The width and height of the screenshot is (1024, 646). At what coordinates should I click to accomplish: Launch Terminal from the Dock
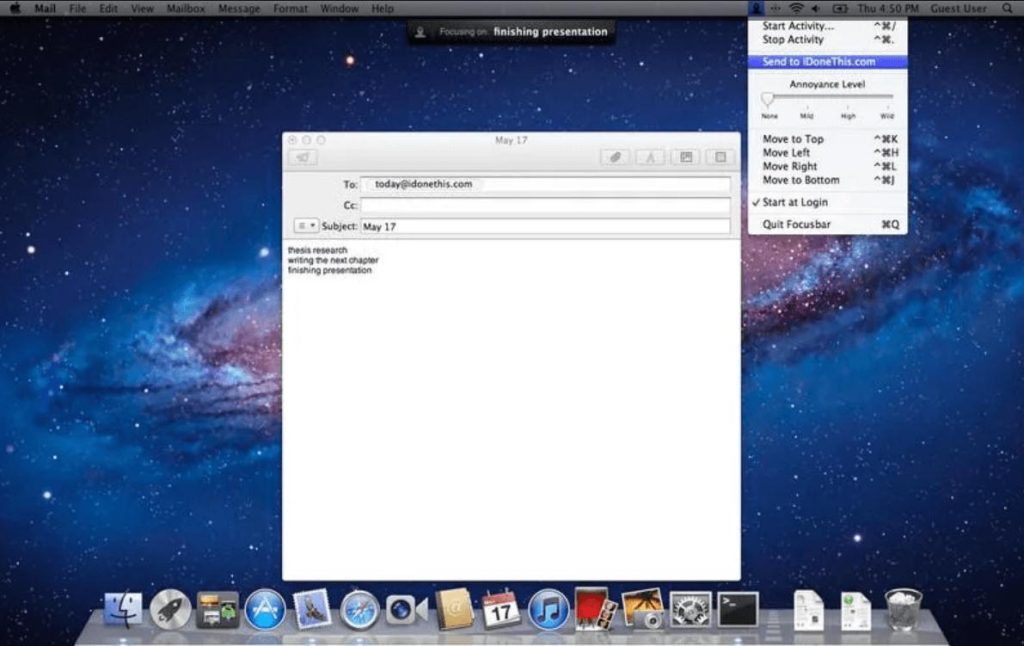tap(738, 609)
